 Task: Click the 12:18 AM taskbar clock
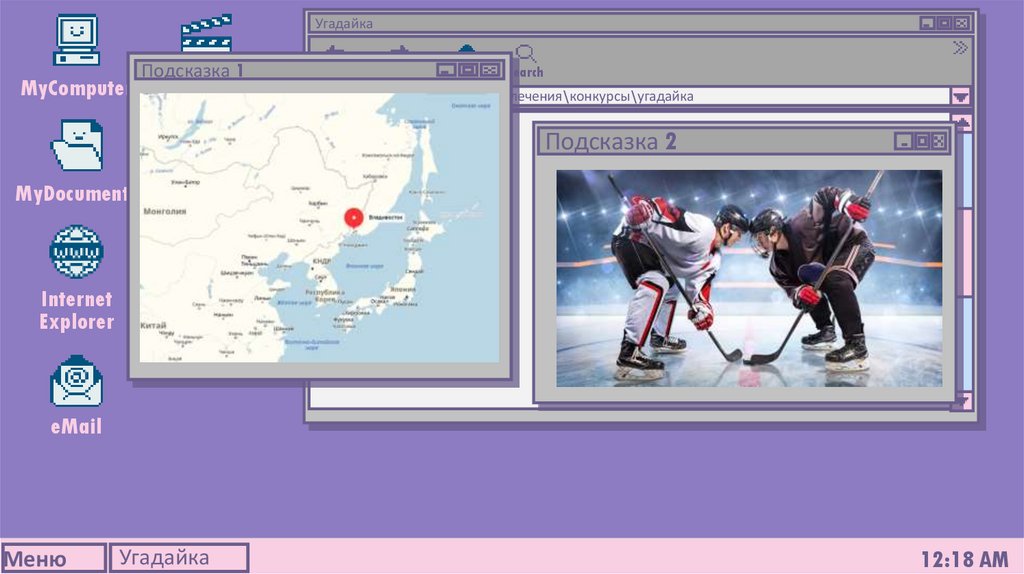pyautogui.click(x=965, y=560)
